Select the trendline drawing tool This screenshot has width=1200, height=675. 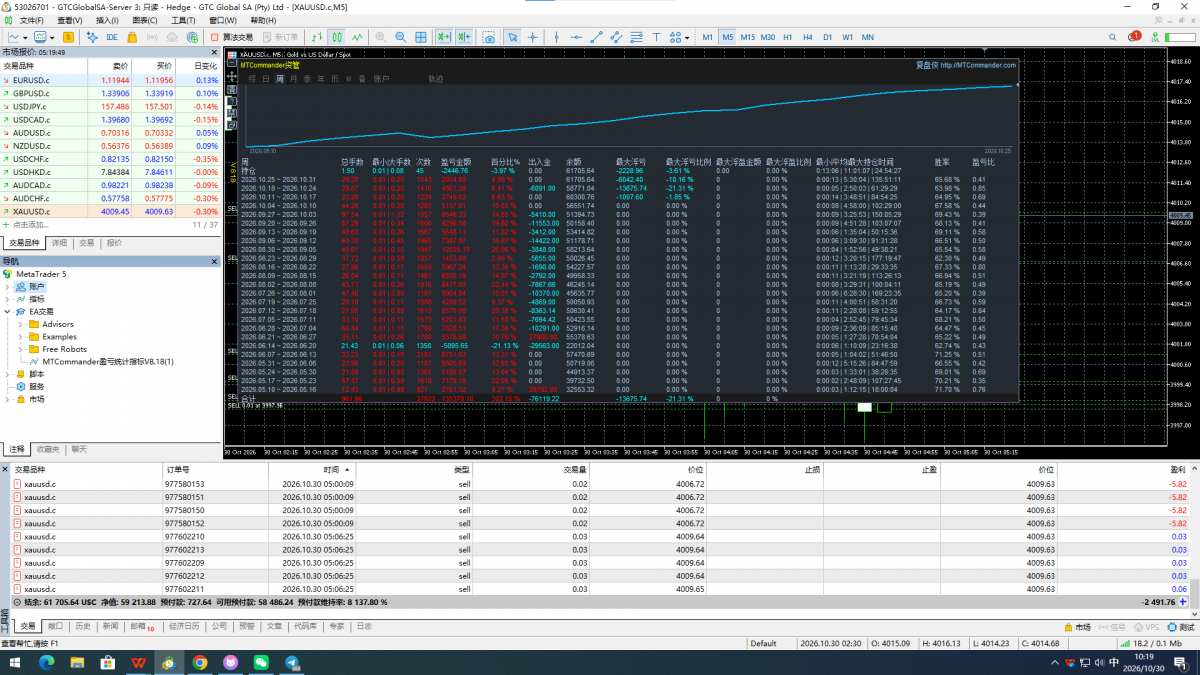click(597, 37)
